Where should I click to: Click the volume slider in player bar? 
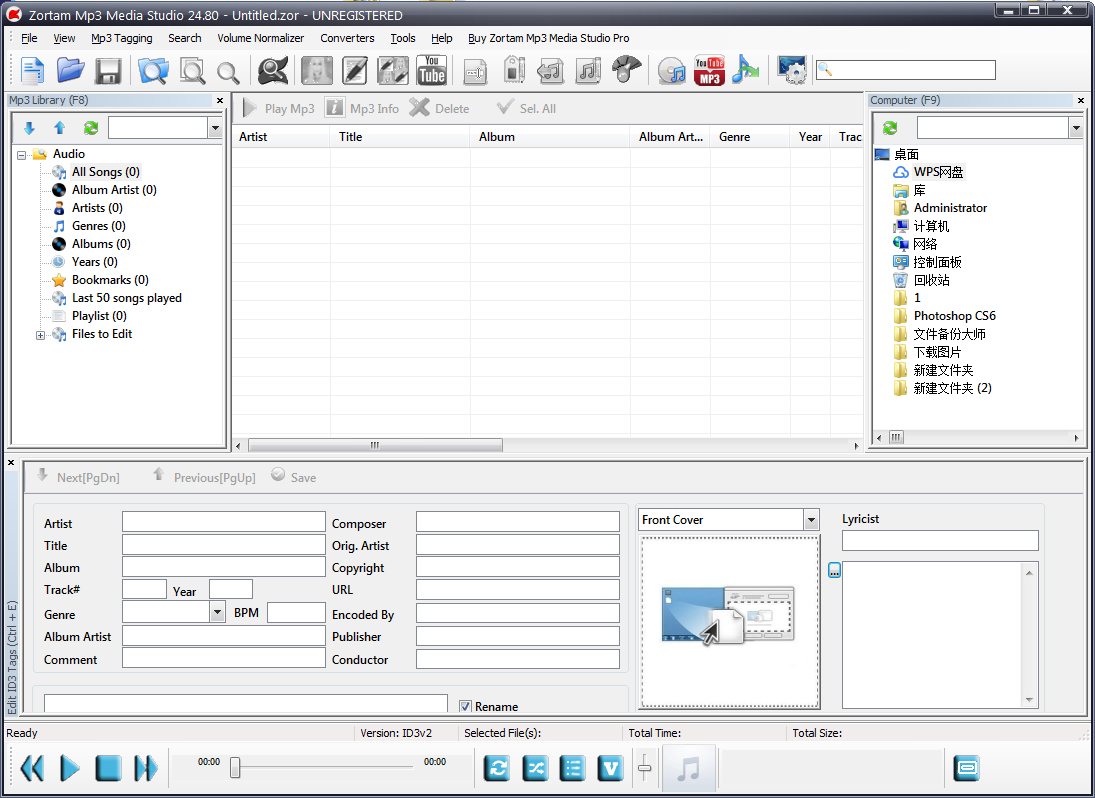645,768
